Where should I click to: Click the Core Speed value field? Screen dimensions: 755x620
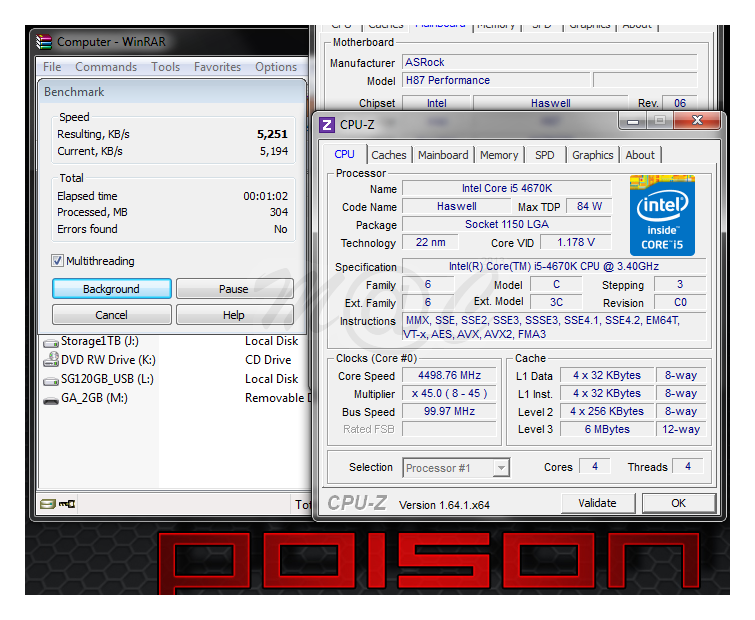tap(449, 376)
